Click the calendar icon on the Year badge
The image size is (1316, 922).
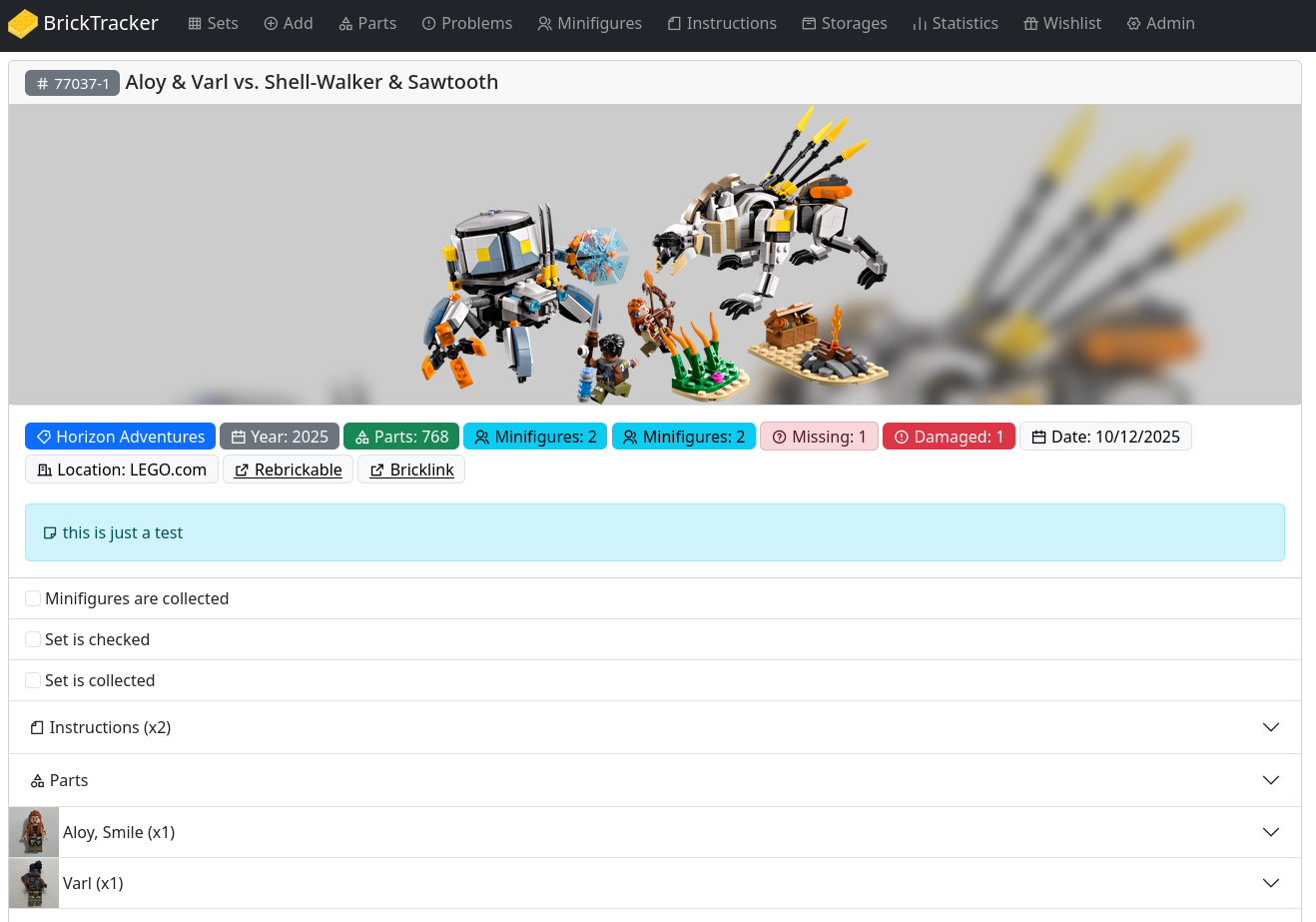click(239, 438)
